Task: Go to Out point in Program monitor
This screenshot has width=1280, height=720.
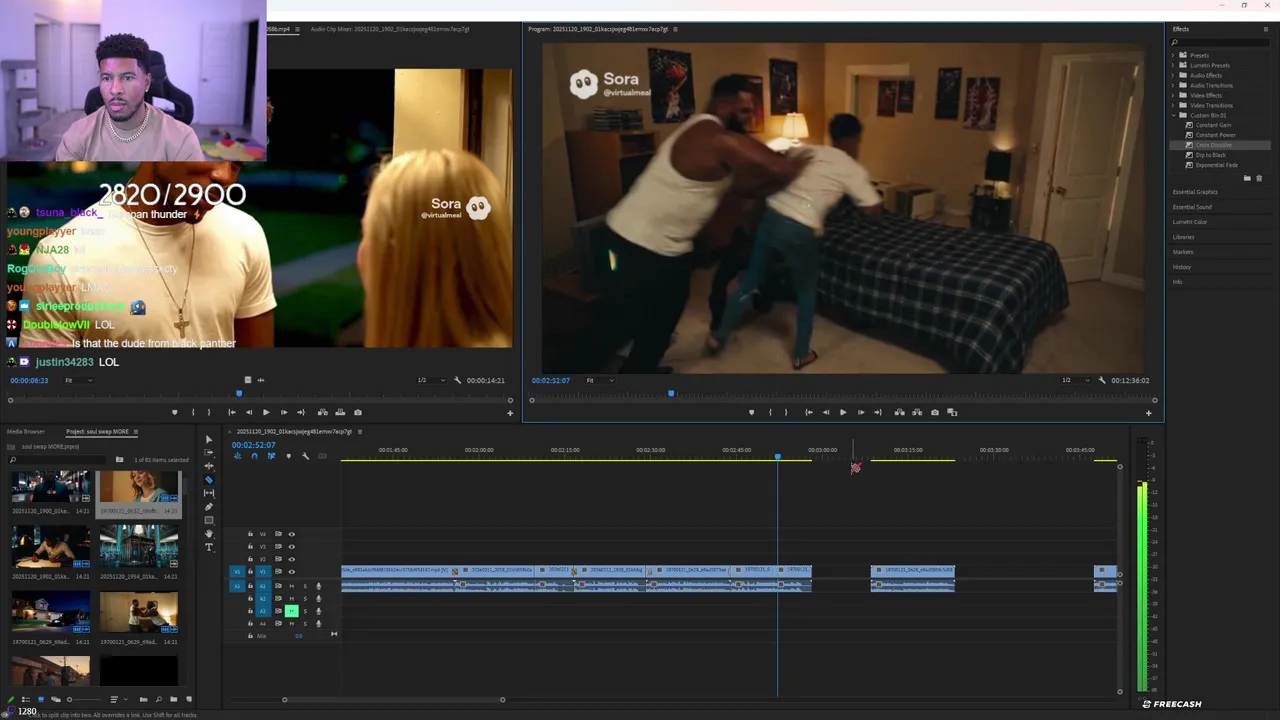Action: pos(877,412)
